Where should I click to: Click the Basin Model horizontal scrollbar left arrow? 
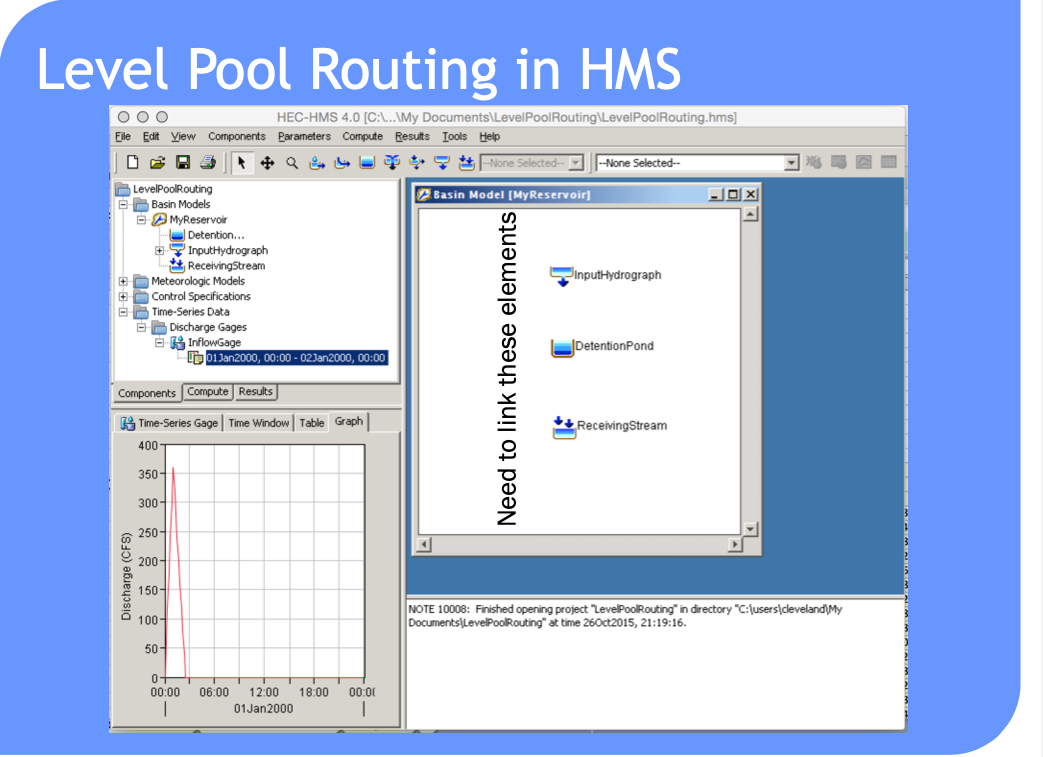pos(424,545)
